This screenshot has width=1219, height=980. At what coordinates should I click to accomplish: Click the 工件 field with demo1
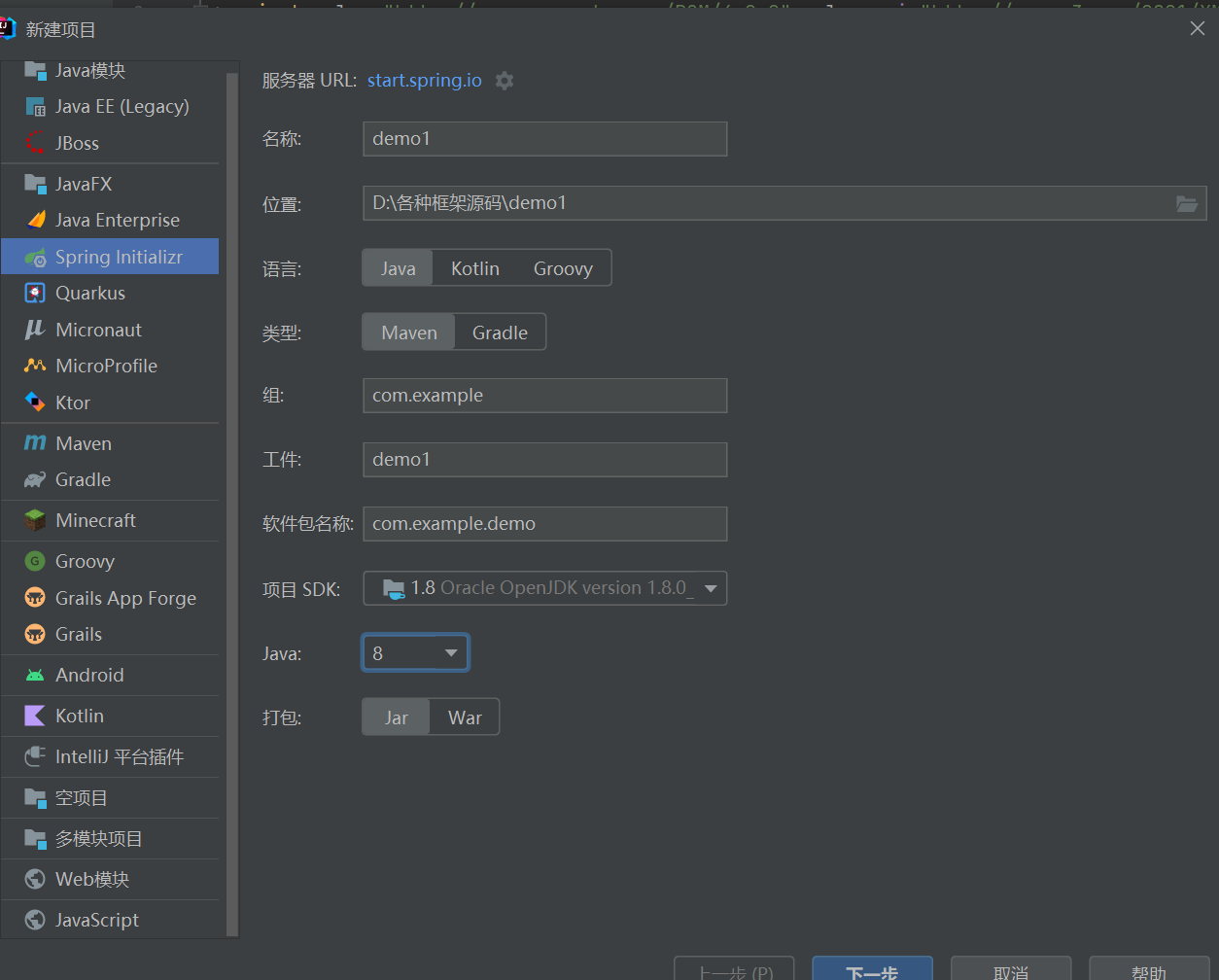point(544,460)
